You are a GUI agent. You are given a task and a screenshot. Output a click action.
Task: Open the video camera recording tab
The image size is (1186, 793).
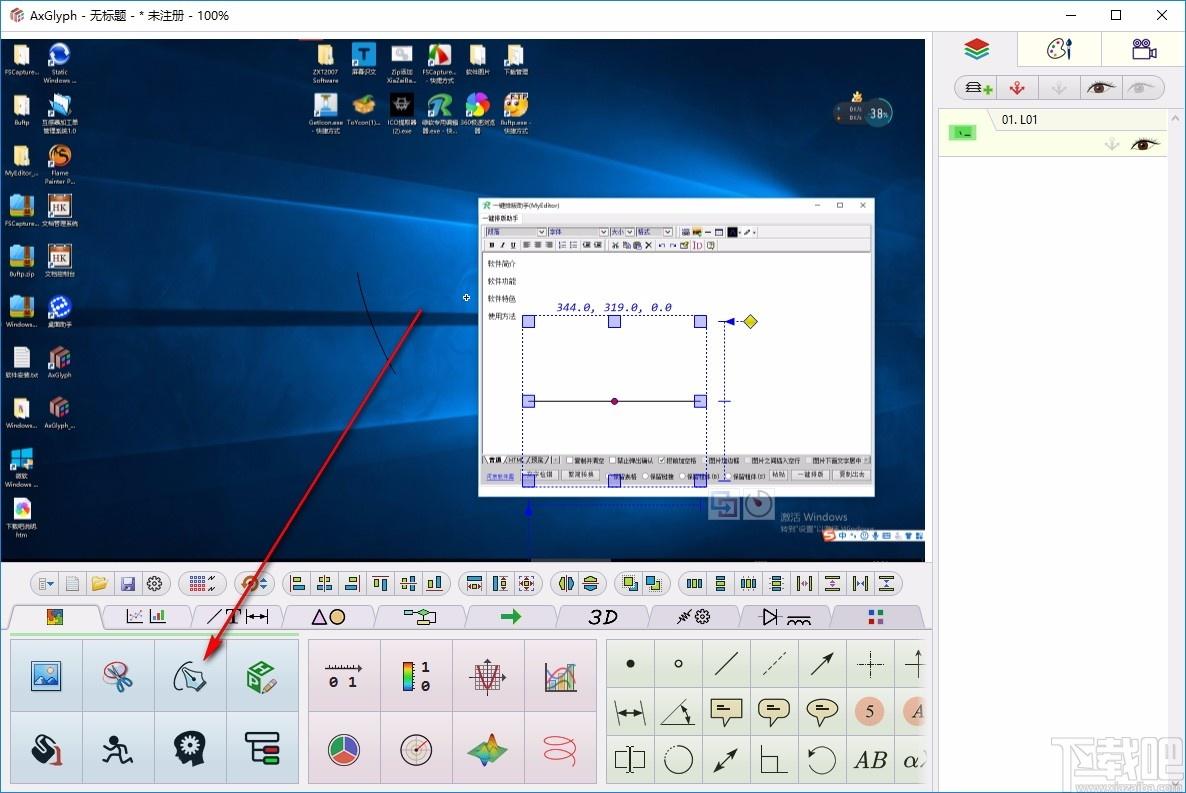1144,49
